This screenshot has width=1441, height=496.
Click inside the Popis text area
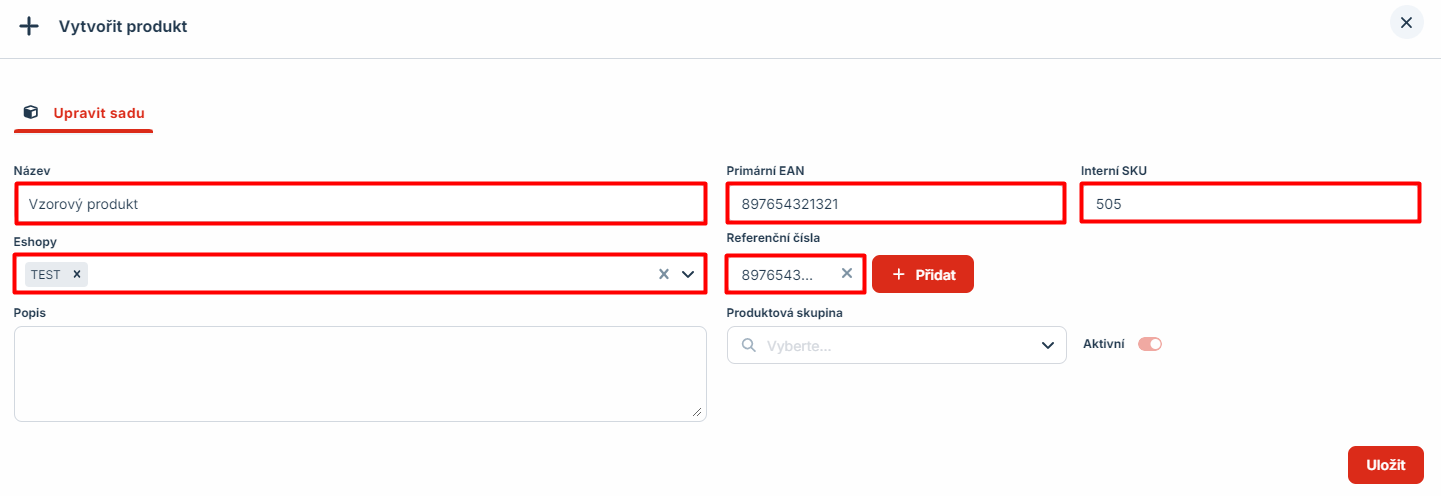pos(360,374)
